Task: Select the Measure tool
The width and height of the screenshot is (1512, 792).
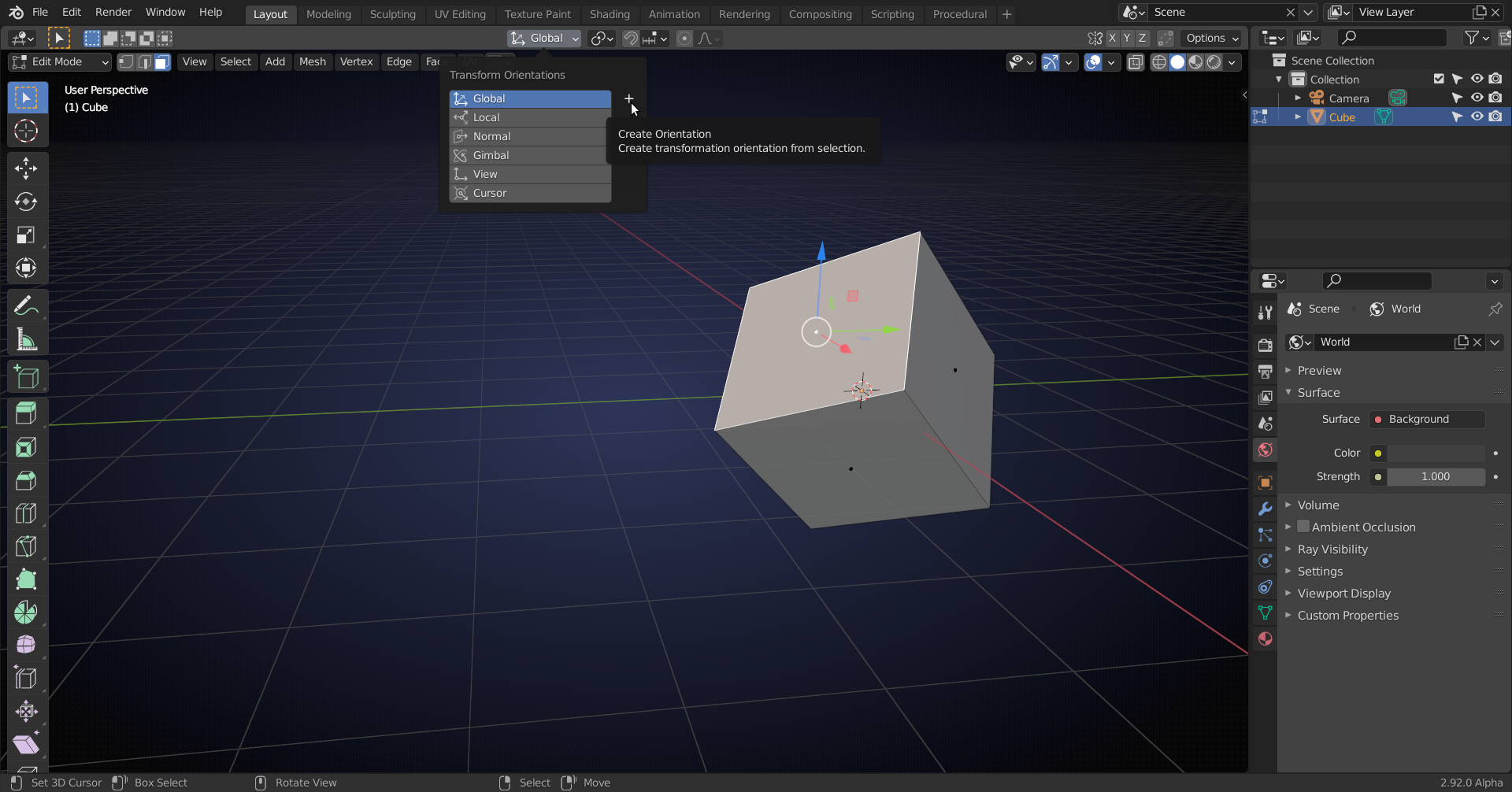Action: click(27, 339)
